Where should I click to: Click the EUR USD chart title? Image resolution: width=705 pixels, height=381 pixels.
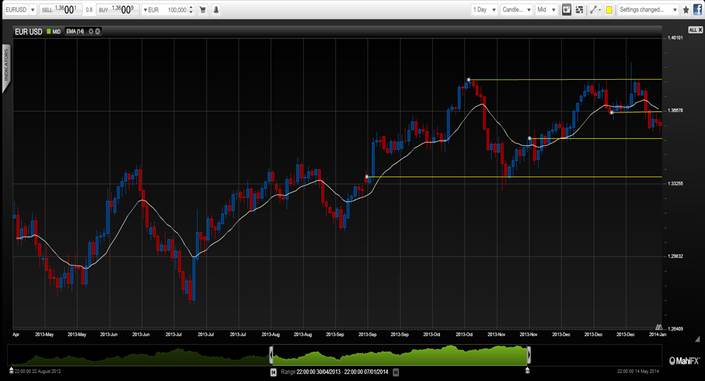coord(28,31)
